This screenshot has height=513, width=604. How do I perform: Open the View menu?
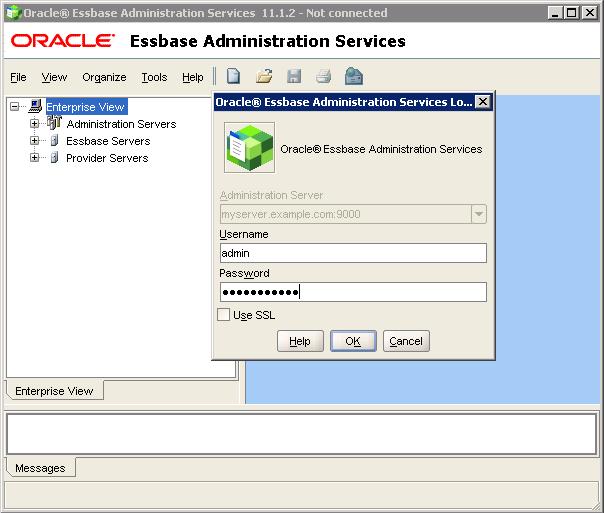click(x=54, y=77)
